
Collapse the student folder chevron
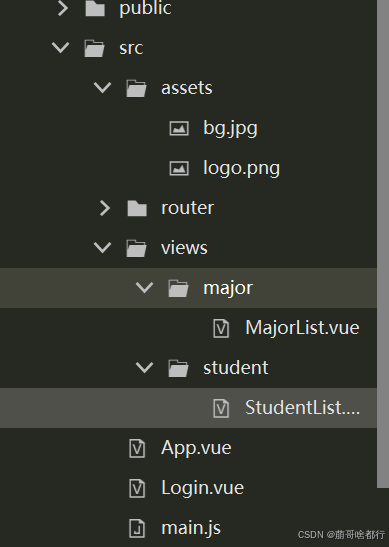click(144, 367)
